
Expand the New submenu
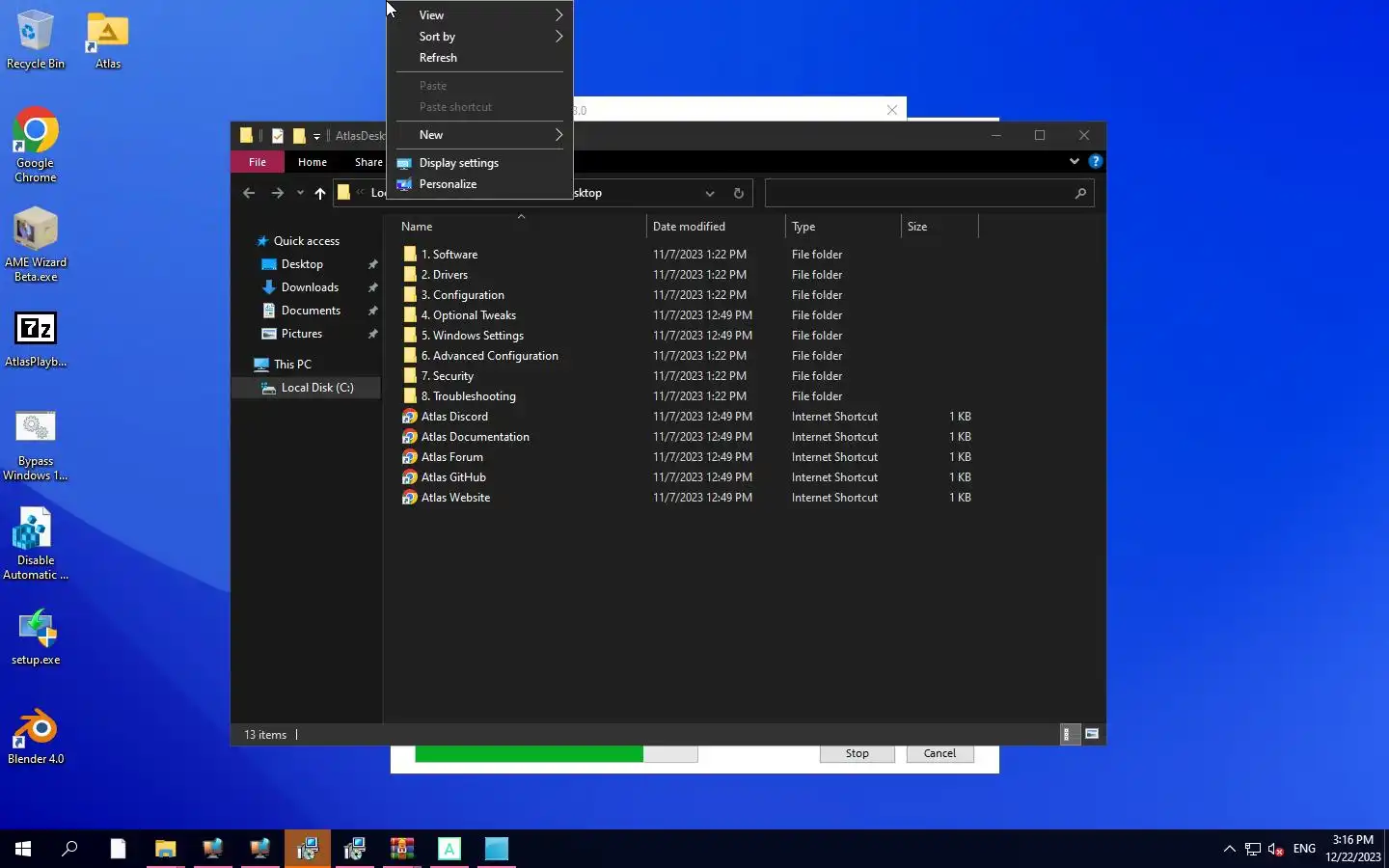click(x=479, y=134)
